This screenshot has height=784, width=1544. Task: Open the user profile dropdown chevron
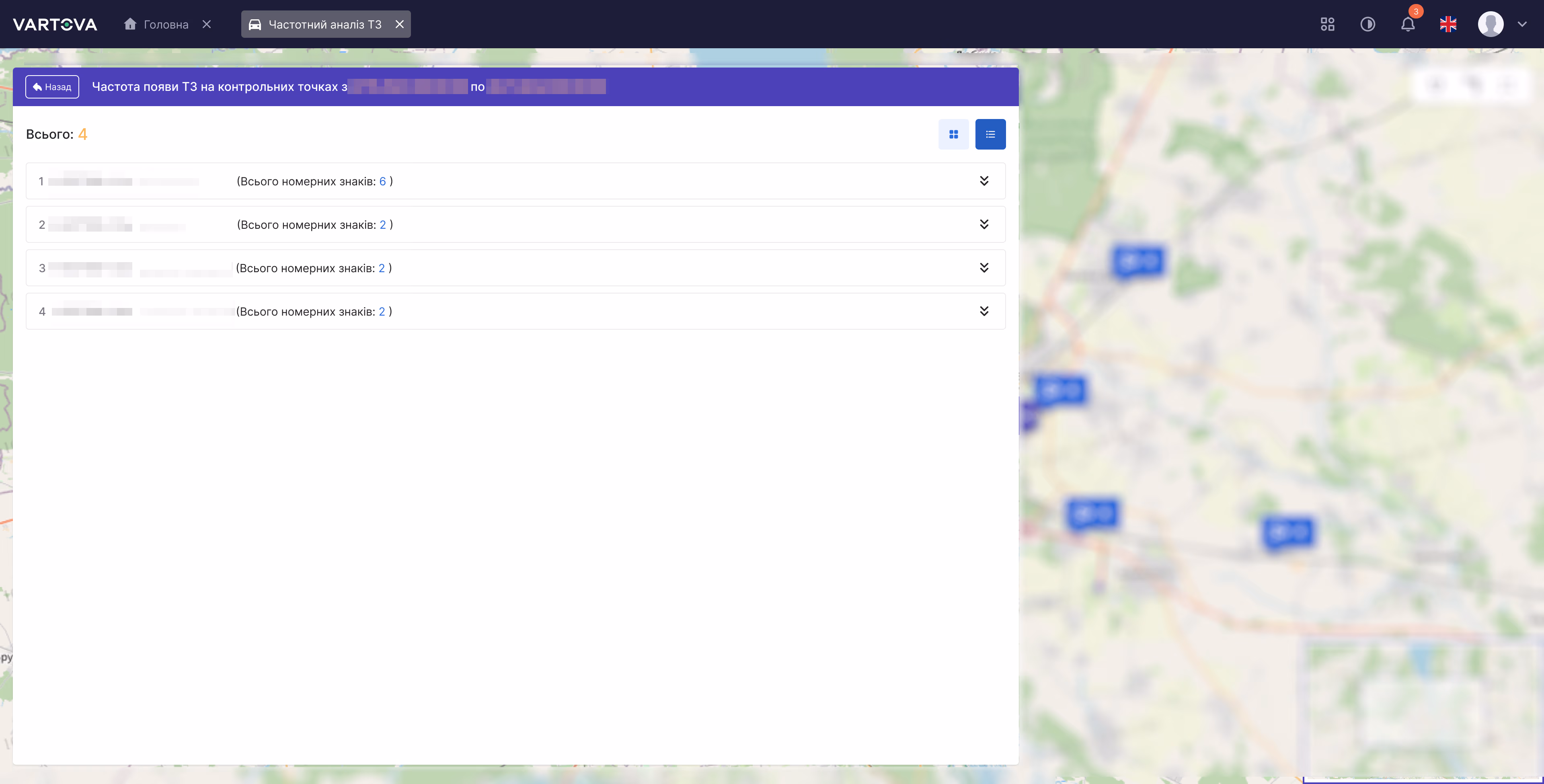point(1522,24)
